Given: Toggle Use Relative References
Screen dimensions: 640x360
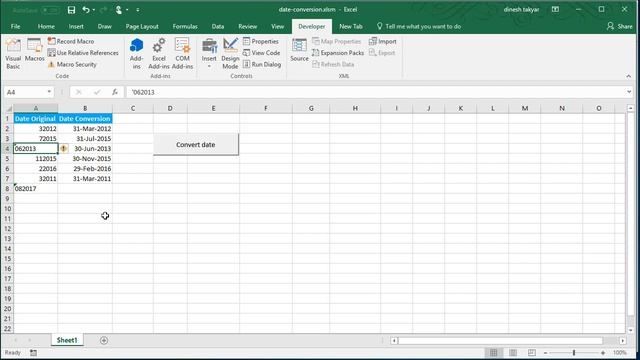Looking at the screenshot, I should coord(83,53).
